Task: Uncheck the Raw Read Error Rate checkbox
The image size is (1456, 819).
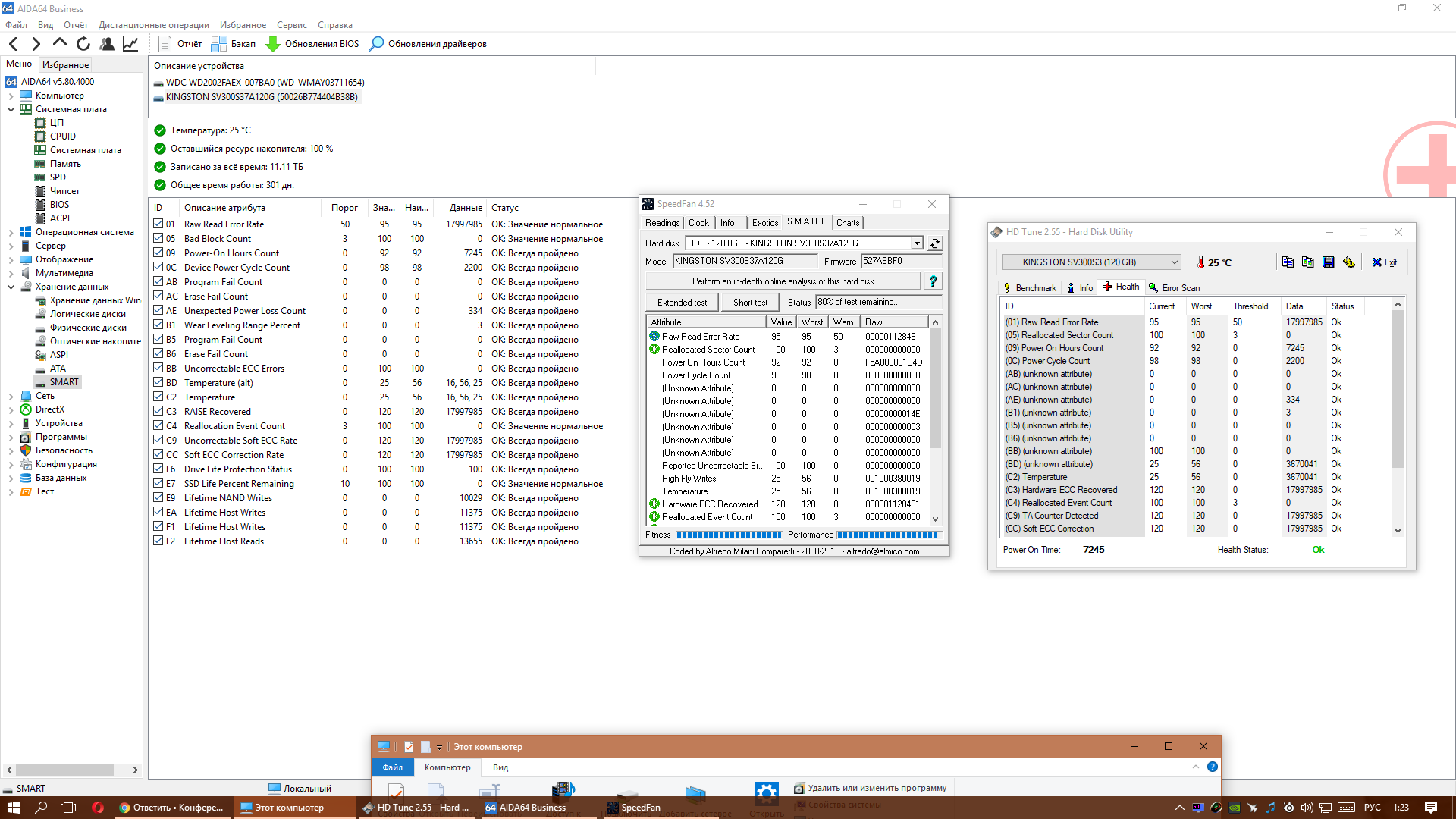Action: tap(158, 224)
